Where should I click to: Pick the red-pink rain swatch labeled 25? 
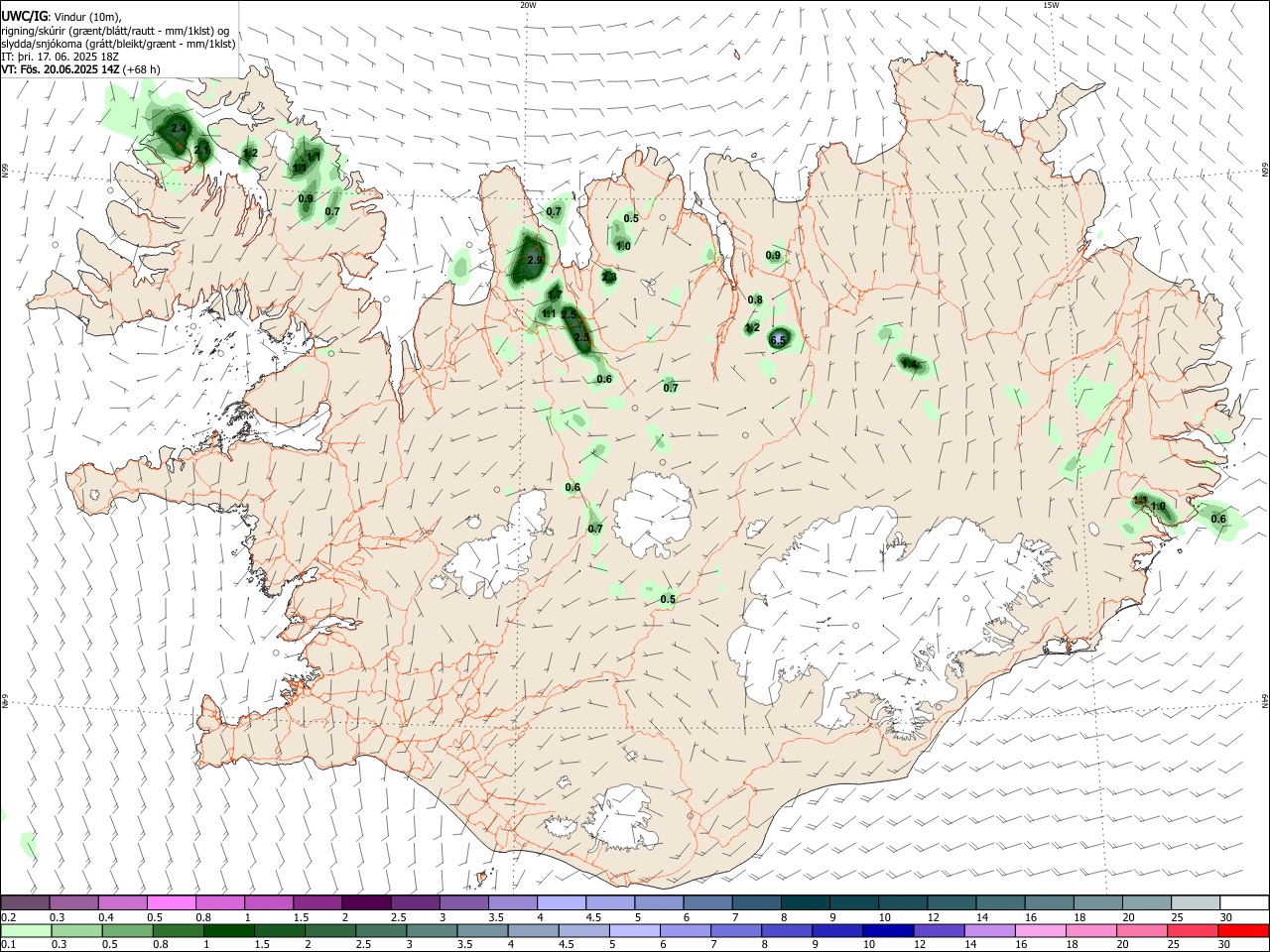(1191, 930)
